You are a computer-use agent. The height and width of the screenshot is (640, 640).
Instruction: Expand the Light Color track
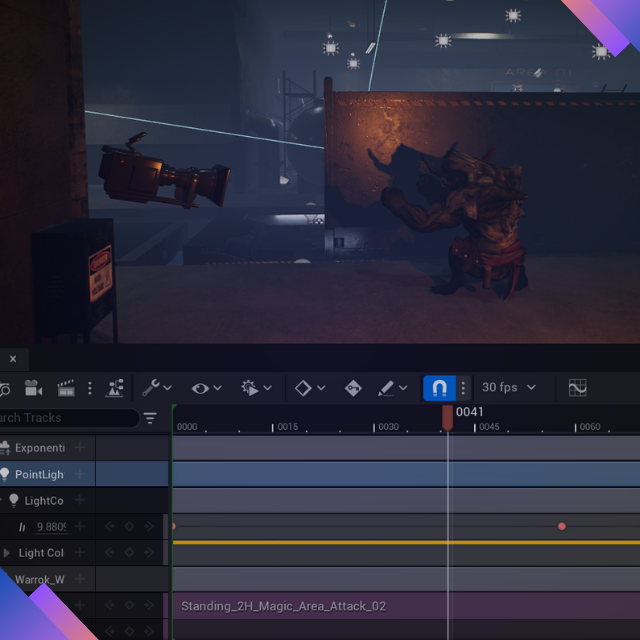[8, 553]
